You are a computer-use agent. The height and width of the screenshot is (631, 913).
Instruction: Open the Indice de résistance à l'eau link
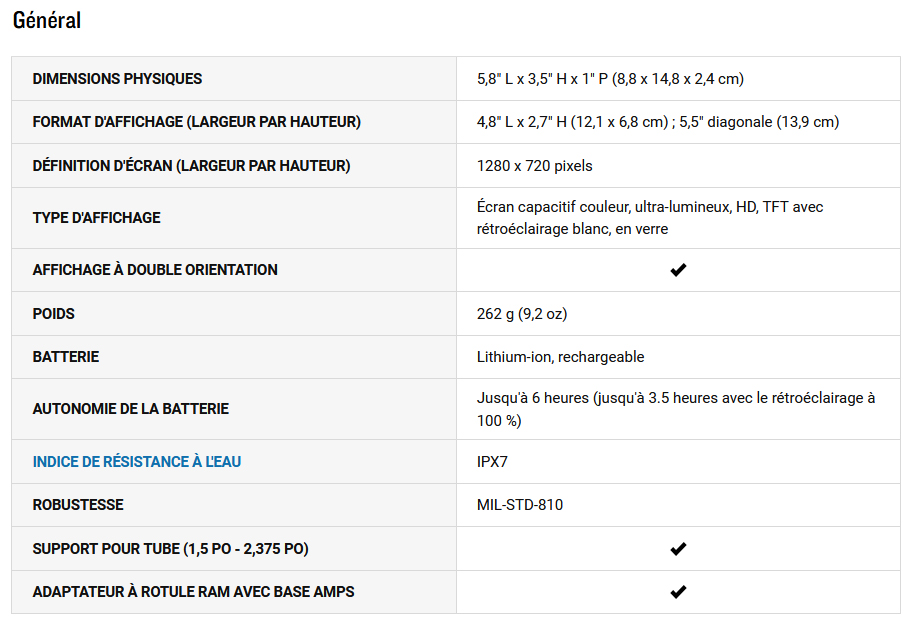pos(137,462)
